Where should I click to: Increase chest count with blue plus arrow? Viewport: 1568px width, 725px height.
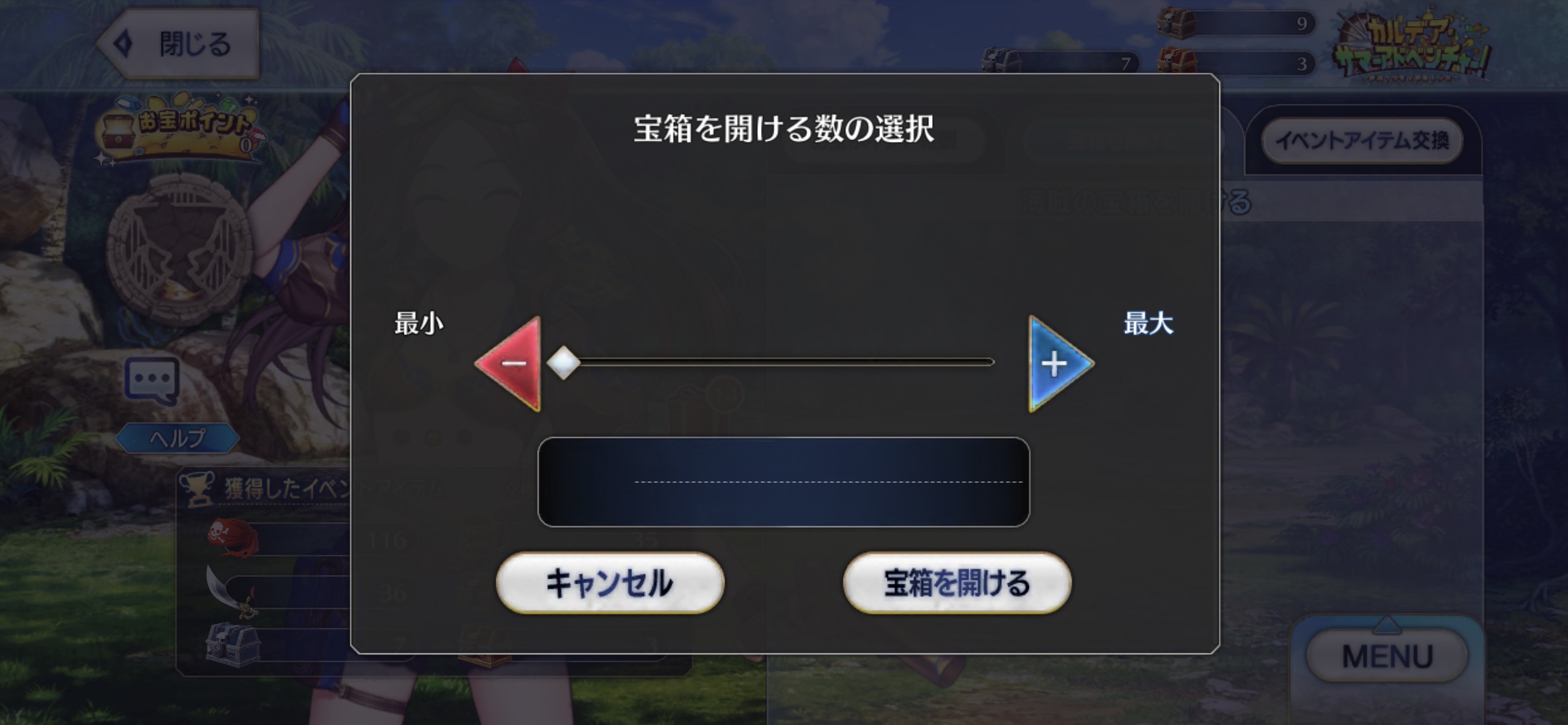[x=1060, y=364]
